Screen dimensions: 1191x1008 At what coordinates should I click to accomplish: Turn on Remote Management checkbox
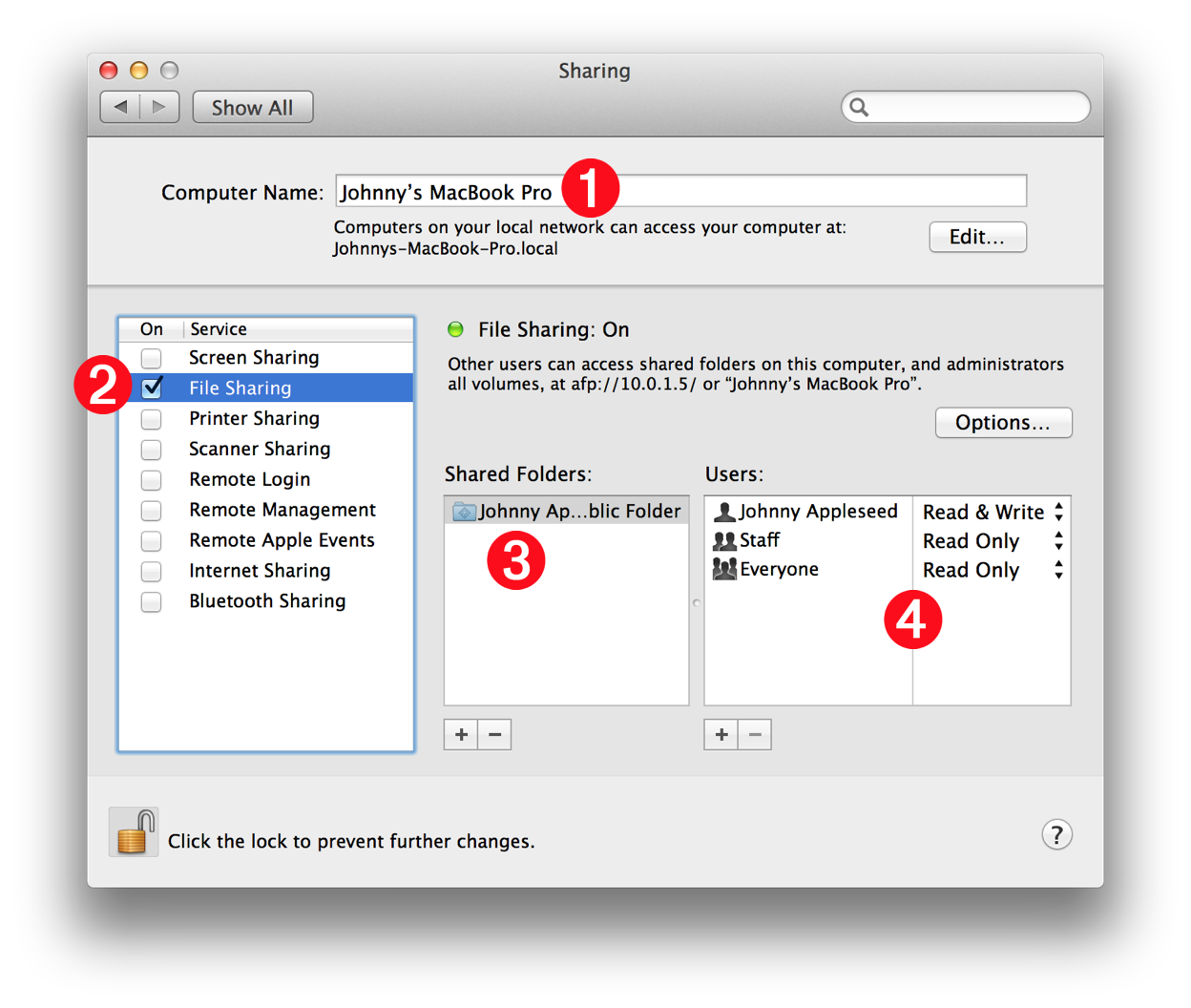point(151,511)
